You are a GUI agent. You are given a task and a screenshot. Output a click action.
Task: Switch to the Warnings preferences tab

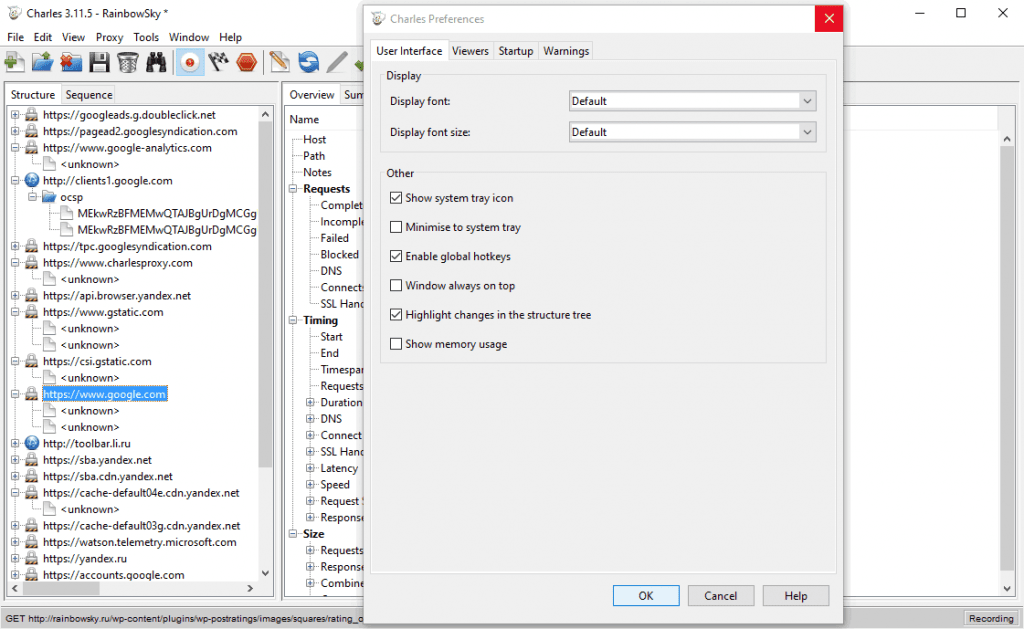(x=566, y=51)
